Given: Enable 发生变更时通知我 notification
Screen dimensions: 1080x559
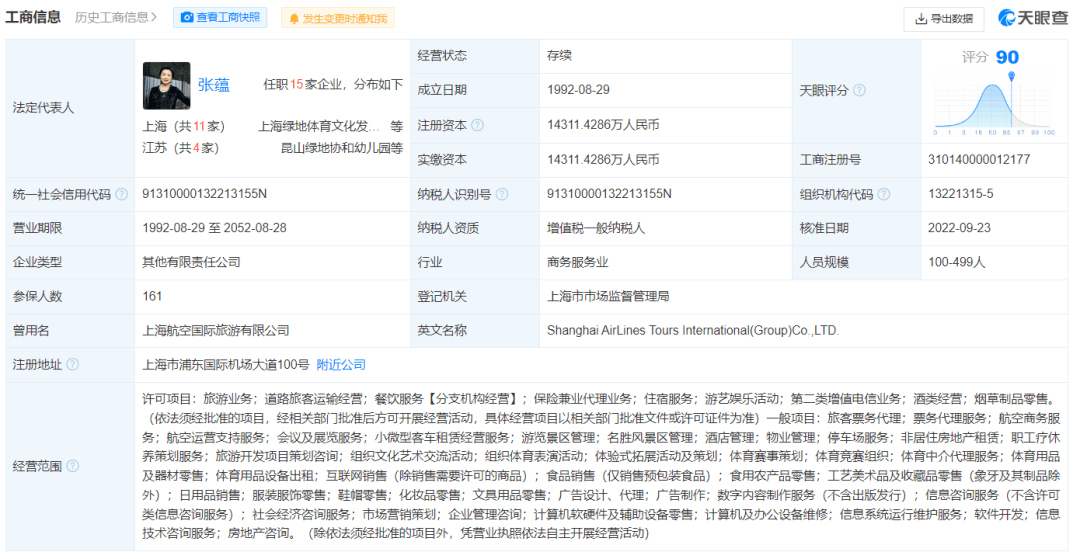Looking at the screenshot, I should click(x=338, y=18).
